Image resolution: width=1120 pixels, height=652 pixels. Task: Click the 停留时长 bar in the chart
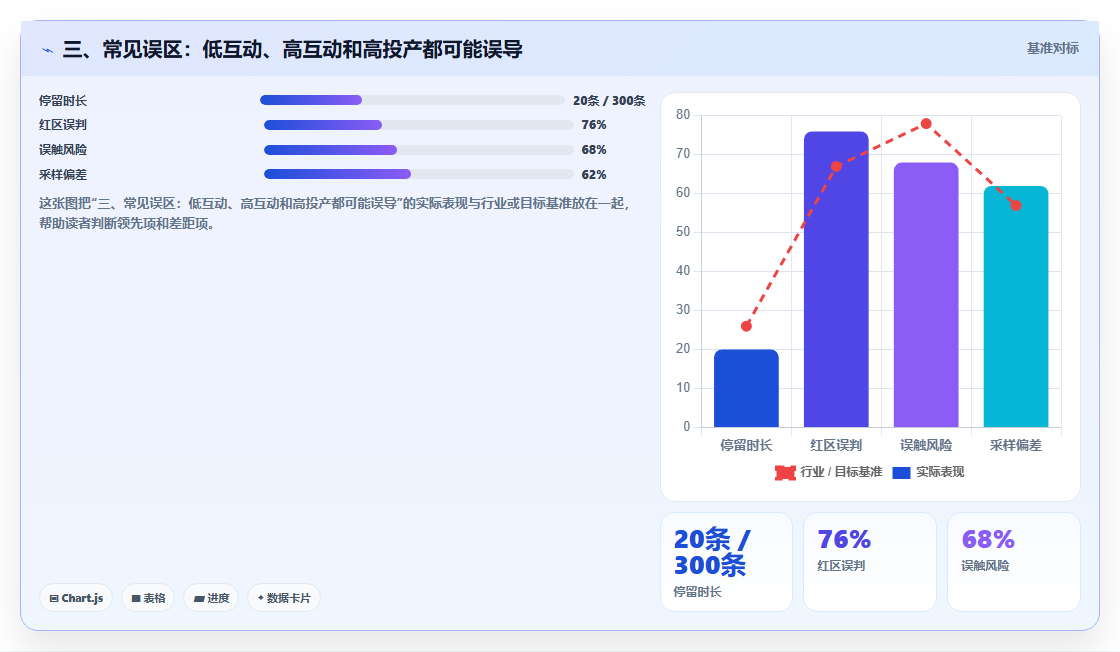[x=746, y=388]
